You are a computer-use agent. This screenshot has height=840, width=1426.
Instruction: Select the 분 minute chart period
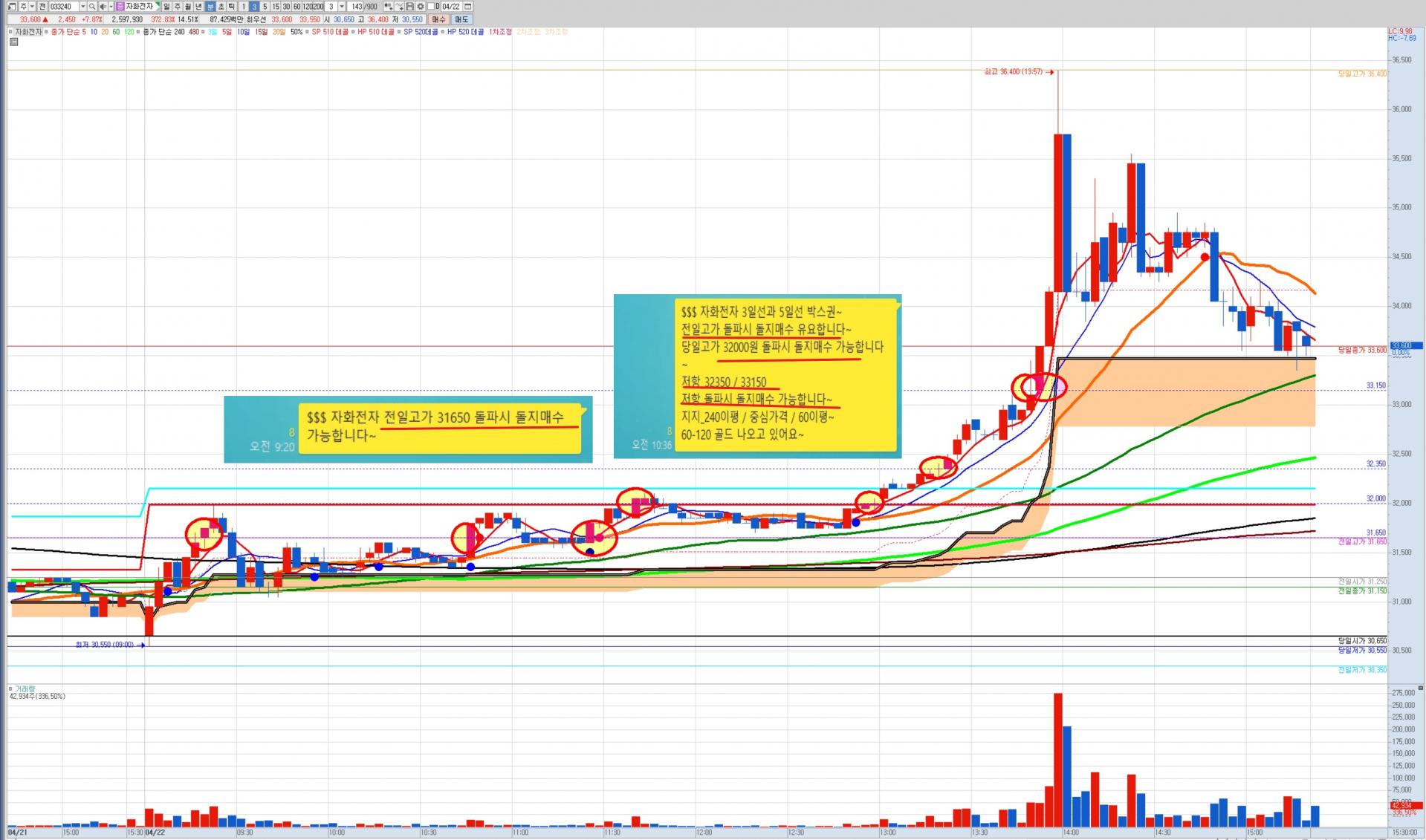pyautogui.click(x=210, y=7)
